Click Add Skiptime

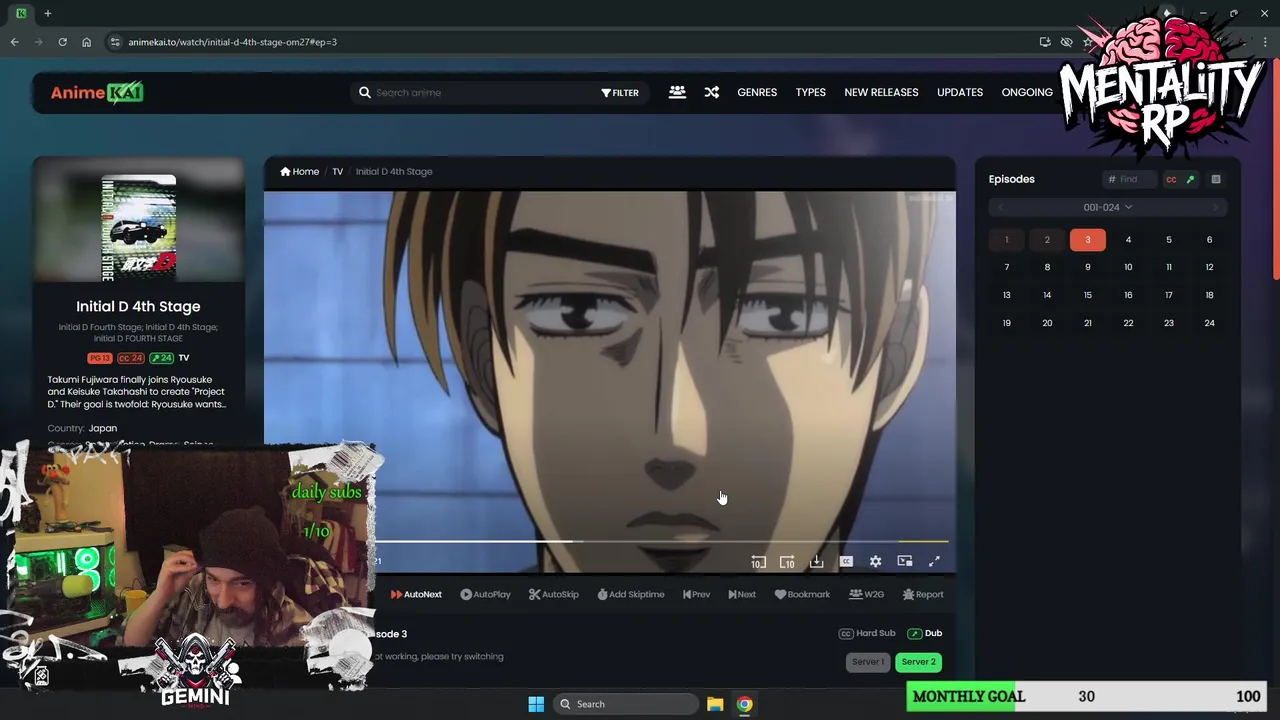click(631, 594)
